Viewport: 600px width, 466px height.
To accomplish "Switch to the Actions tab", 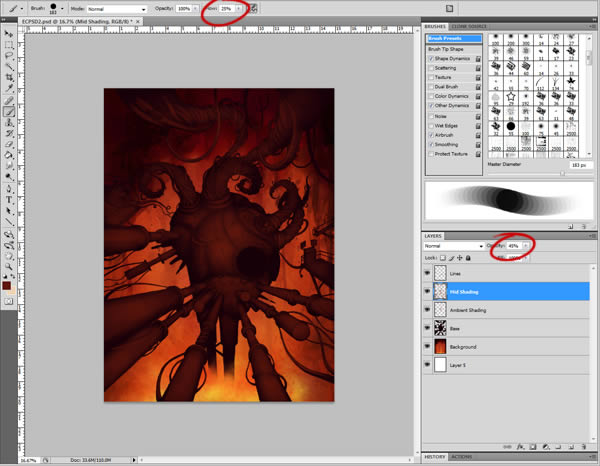I will (461, 457).
